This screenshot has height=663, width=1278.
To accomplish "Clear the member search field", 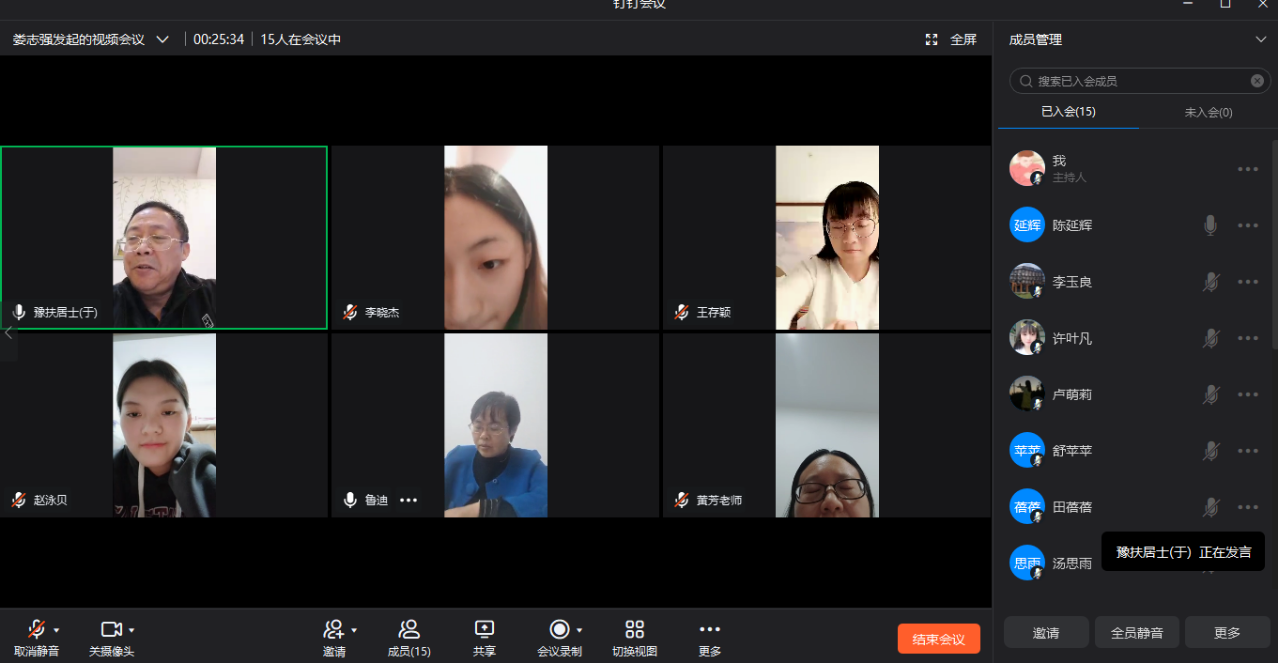I will 1257,81.
